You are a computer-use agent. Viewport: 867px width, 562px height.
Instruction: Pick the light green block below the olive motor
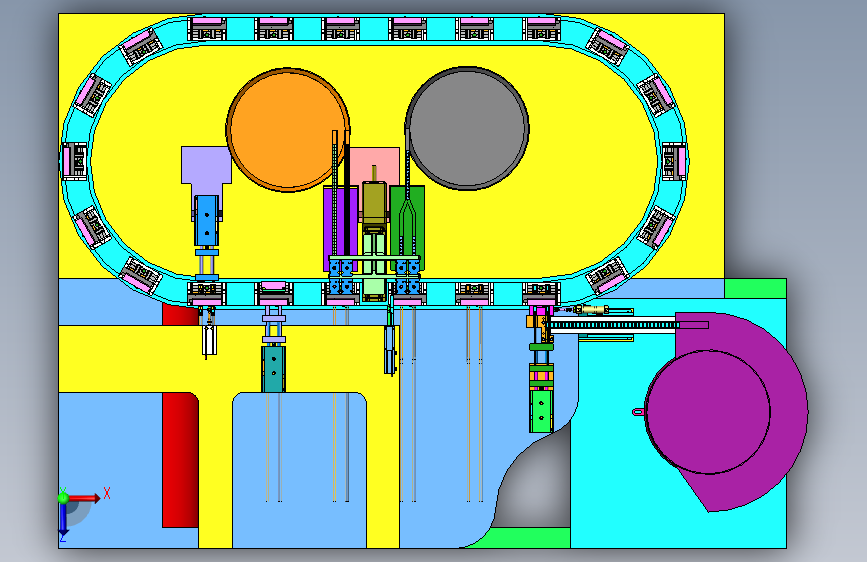(374, 289)
